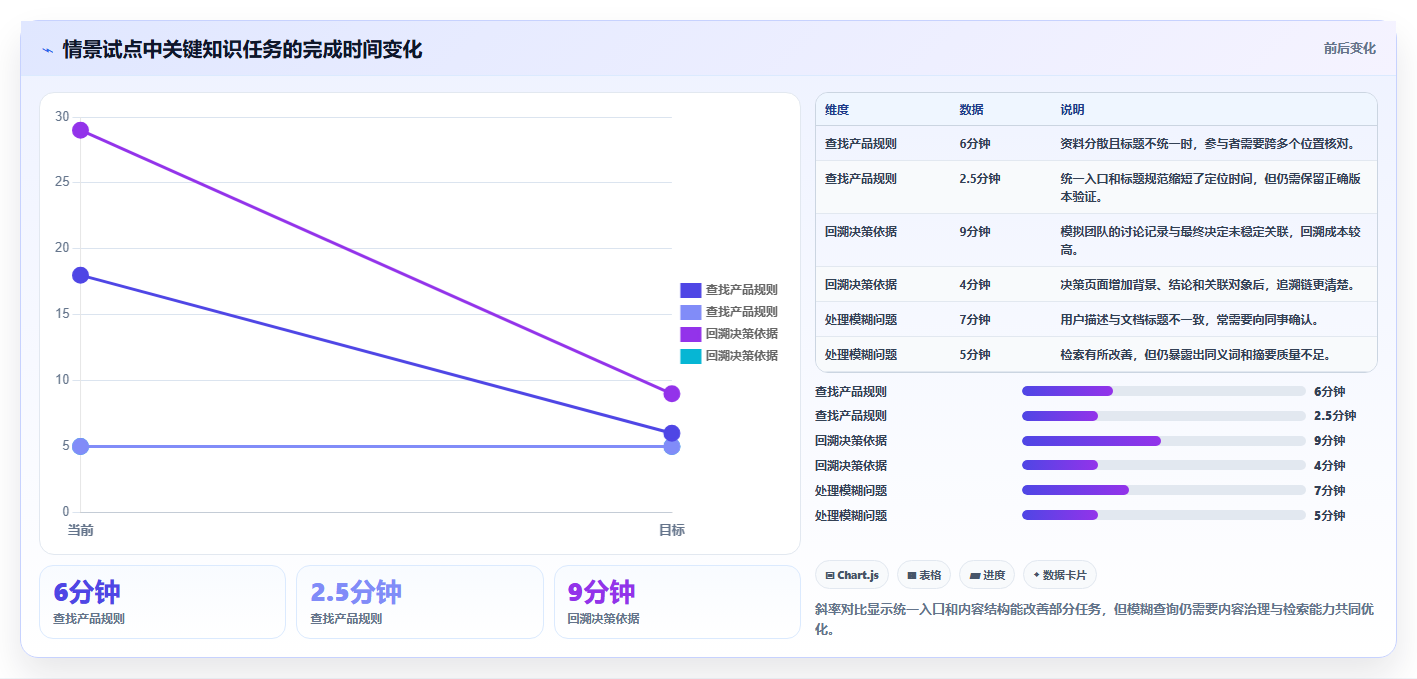1417x679 pixels.
Task: Click the dark blue data point at 目标
Action: click(x=672, y=433)
